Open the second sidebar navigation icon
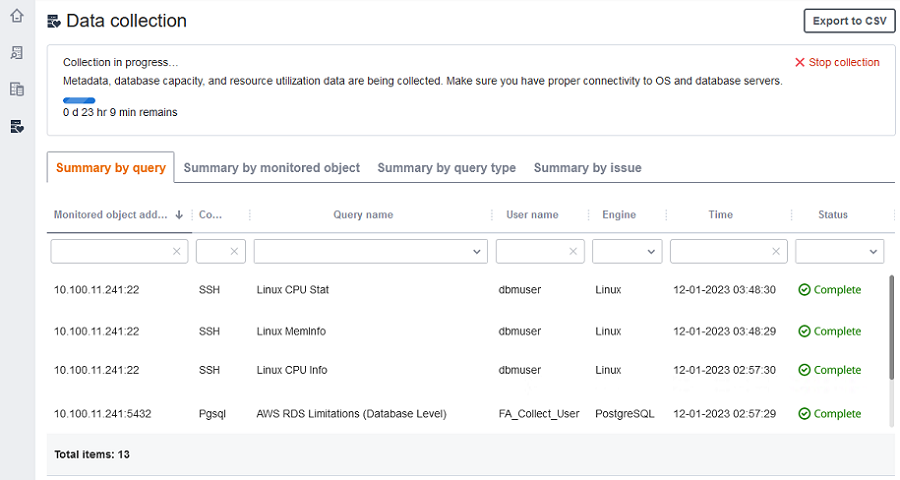900x480 pixels. (x=17, y=52)
